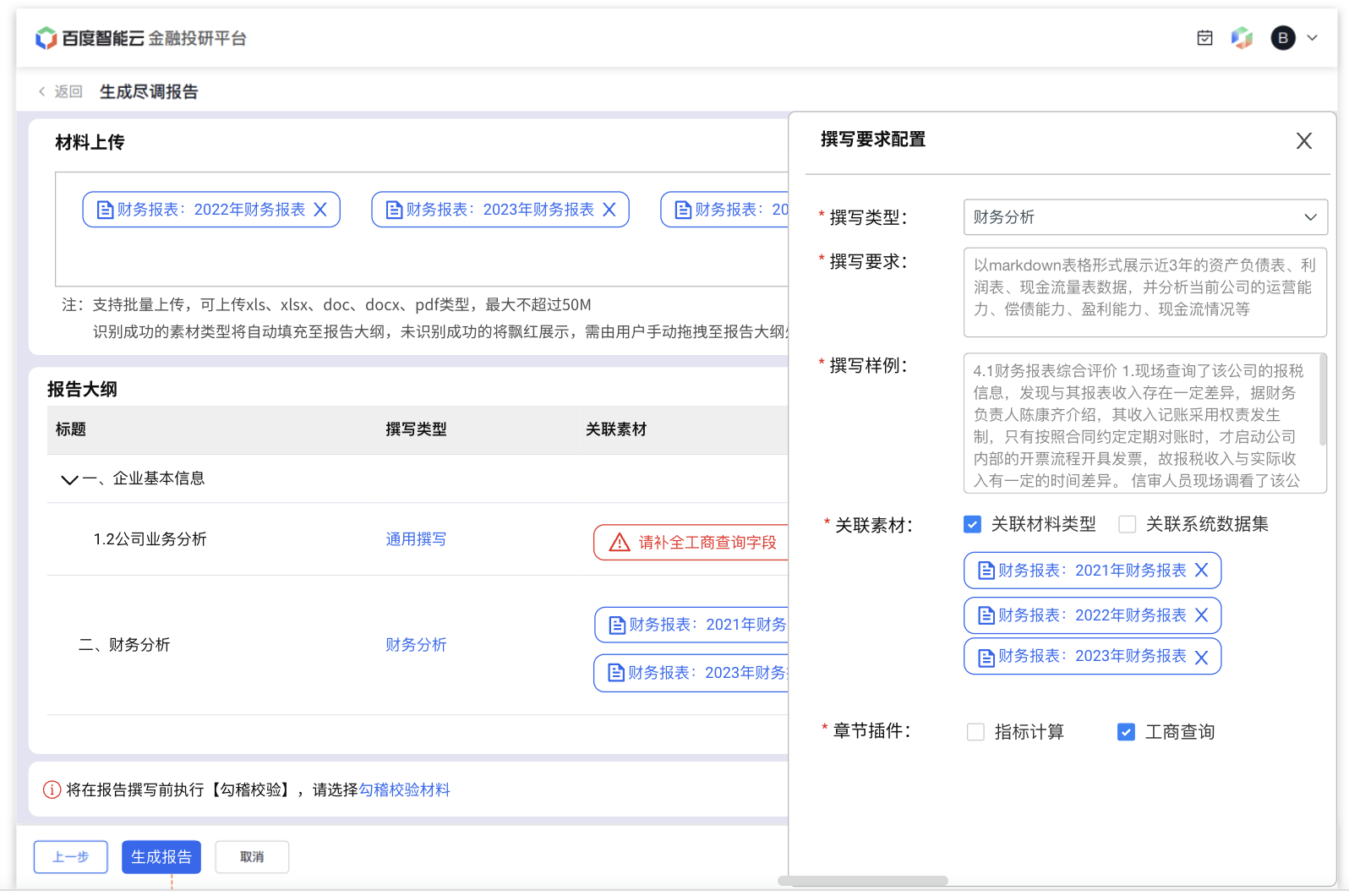Screen dimensions: 1349x896
Task: Click 撰写类型 column header
Action: click(416, 429)
